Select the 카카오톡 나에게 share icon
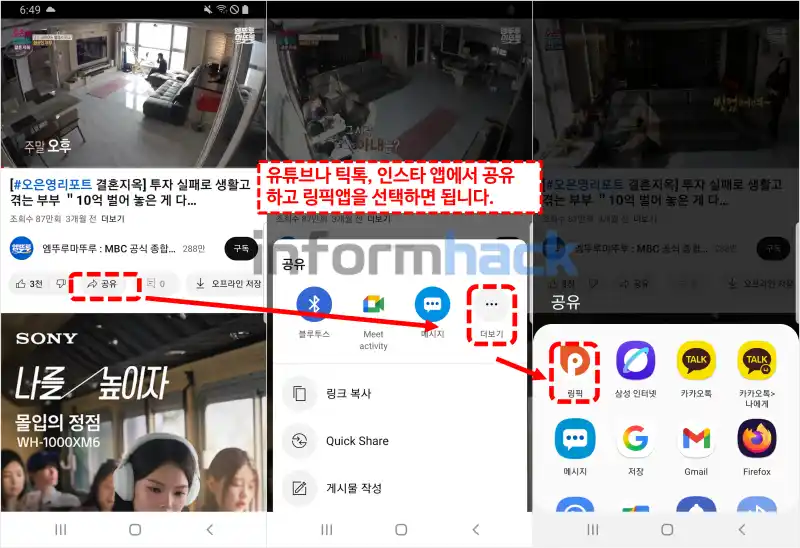Image resolution: width=800 pixels, height=548 pixels. tap(756, 361)
